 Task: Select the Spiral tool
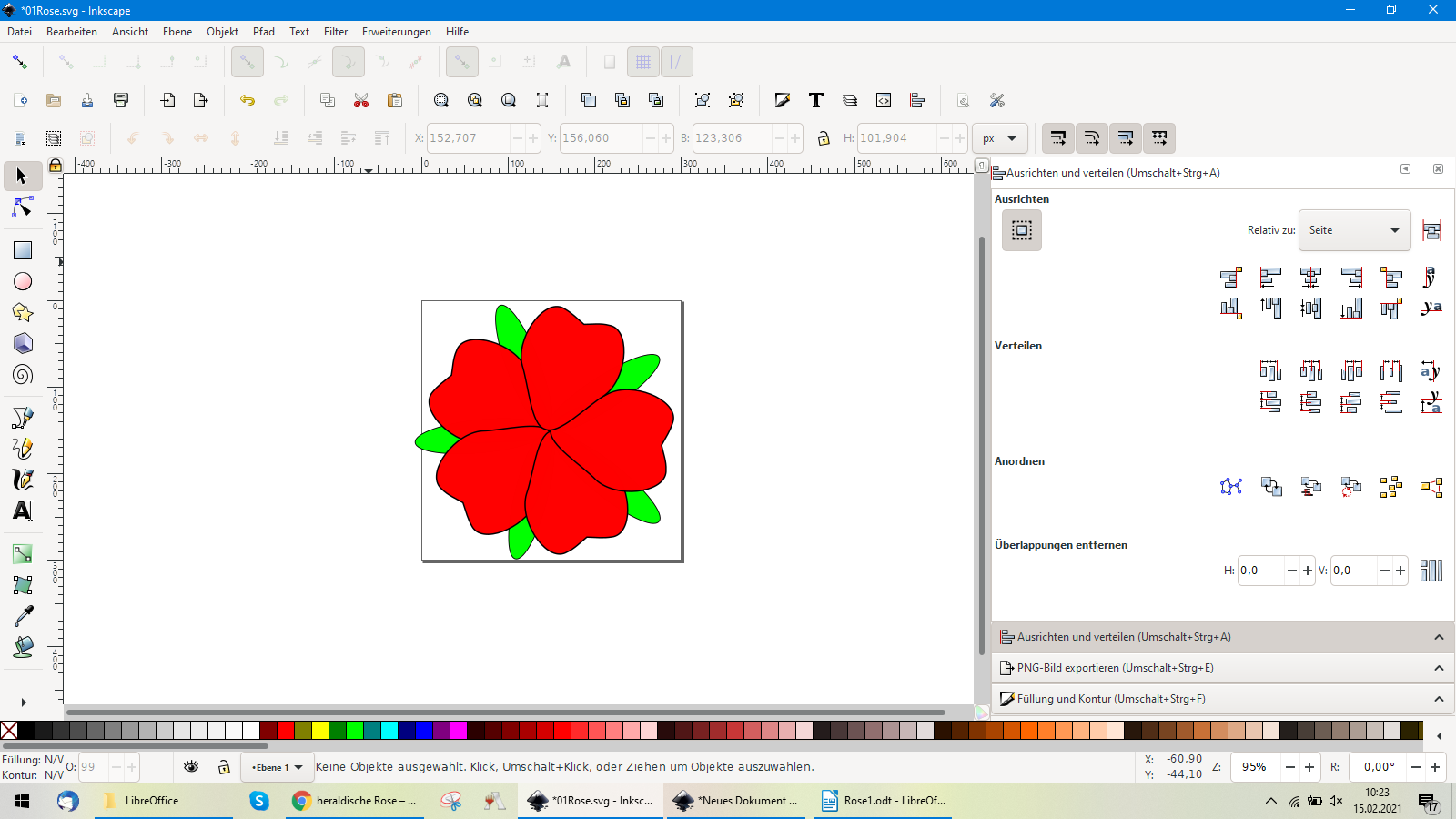click(x=23, y=374)
